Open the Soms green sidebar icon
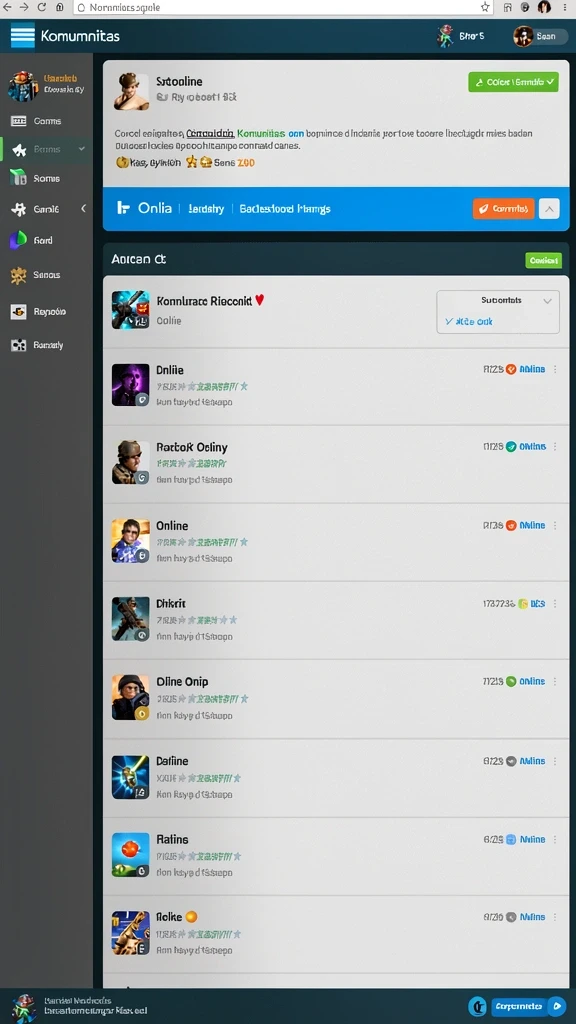 coord(18,178)
